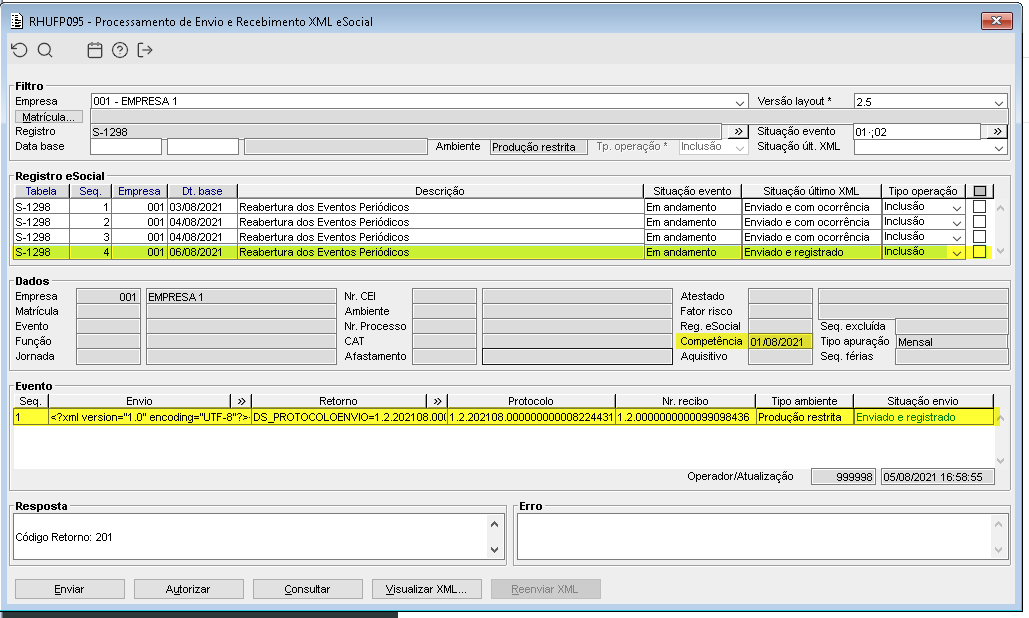Open Tipo operação dropdown in seq 1 row

[957, 207]
